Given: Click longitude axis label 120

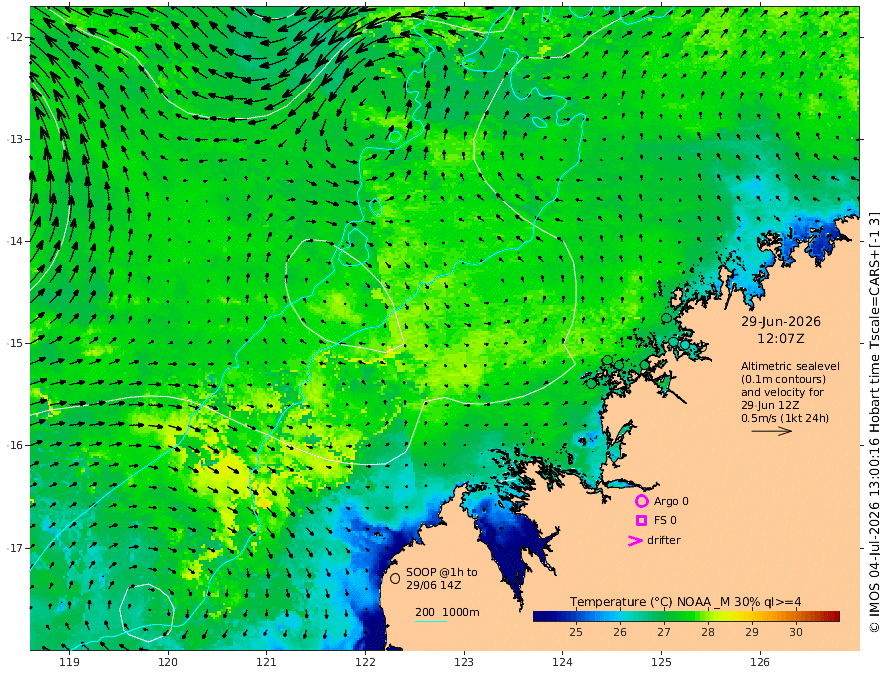Looking at the screenshot, I should (168, 663).
